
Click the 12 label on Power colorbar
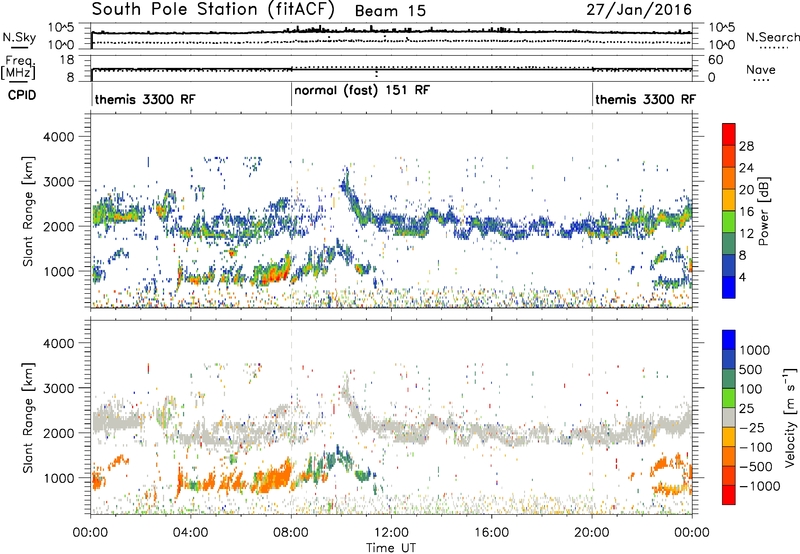pyautogui.click(x=746, y=234)
